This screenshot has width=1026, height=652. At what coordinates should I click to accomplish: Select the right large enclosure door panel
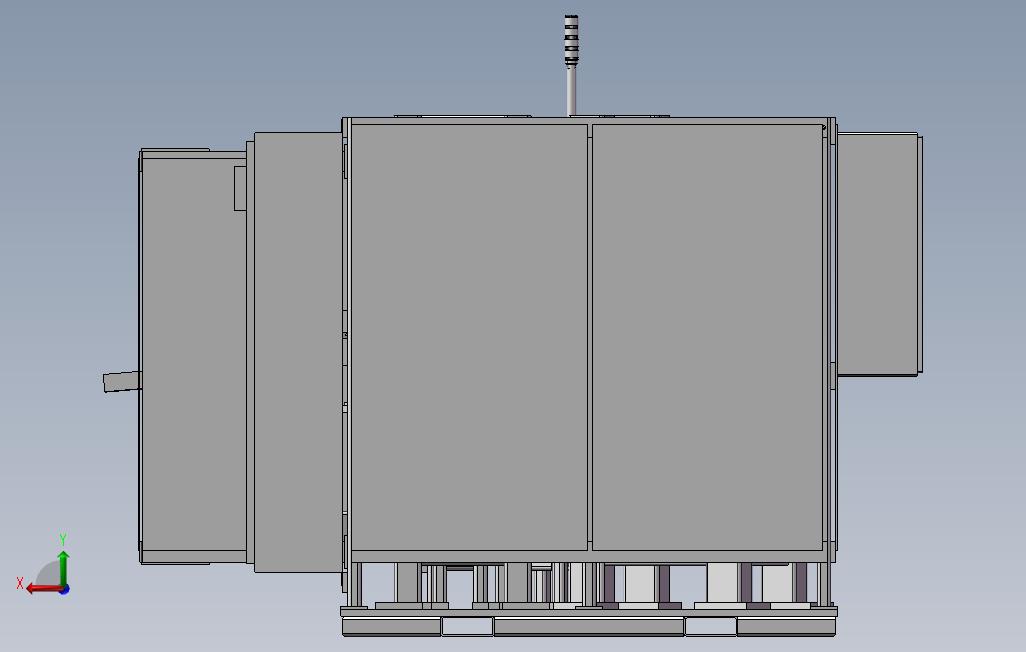(x=707, y=337)
